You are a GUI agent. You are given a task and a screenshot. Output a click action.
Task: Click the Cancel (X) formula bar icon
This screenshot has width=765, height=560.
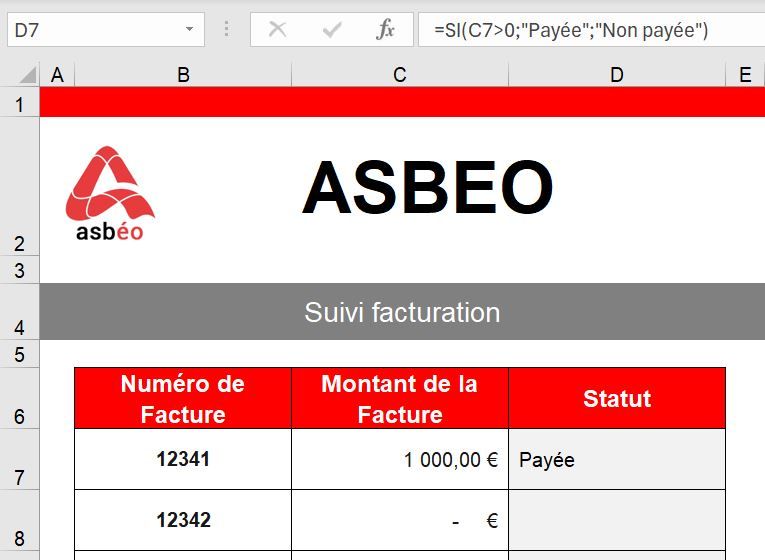(277, 30)
